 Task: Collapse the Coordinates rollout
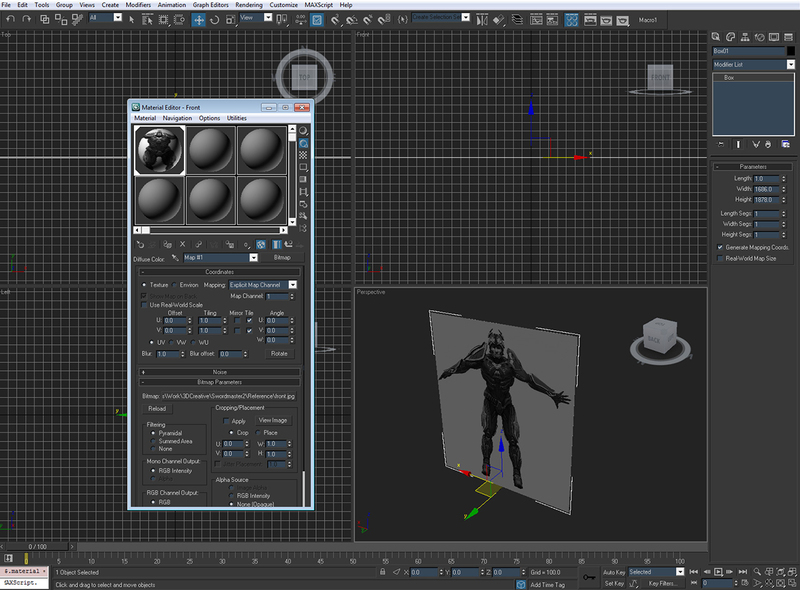click(x=219, y=272)
